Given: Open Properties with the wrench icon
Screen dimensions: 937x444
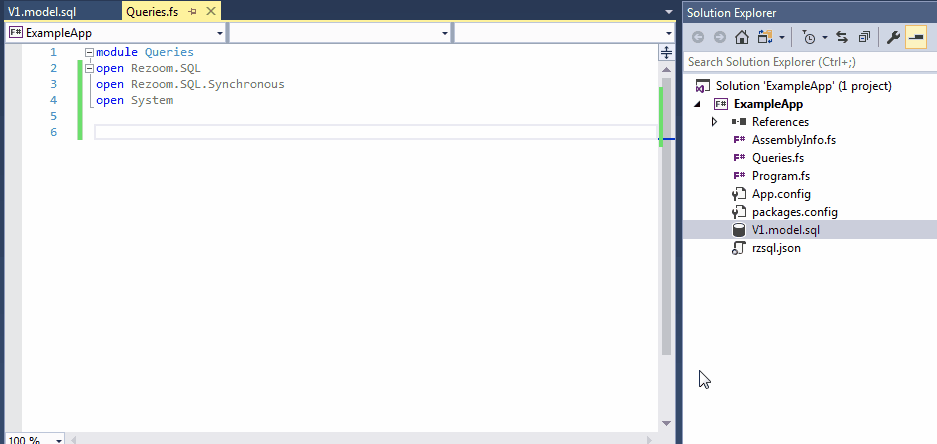Looking at the screenshot, I should (x=893, y=38).
